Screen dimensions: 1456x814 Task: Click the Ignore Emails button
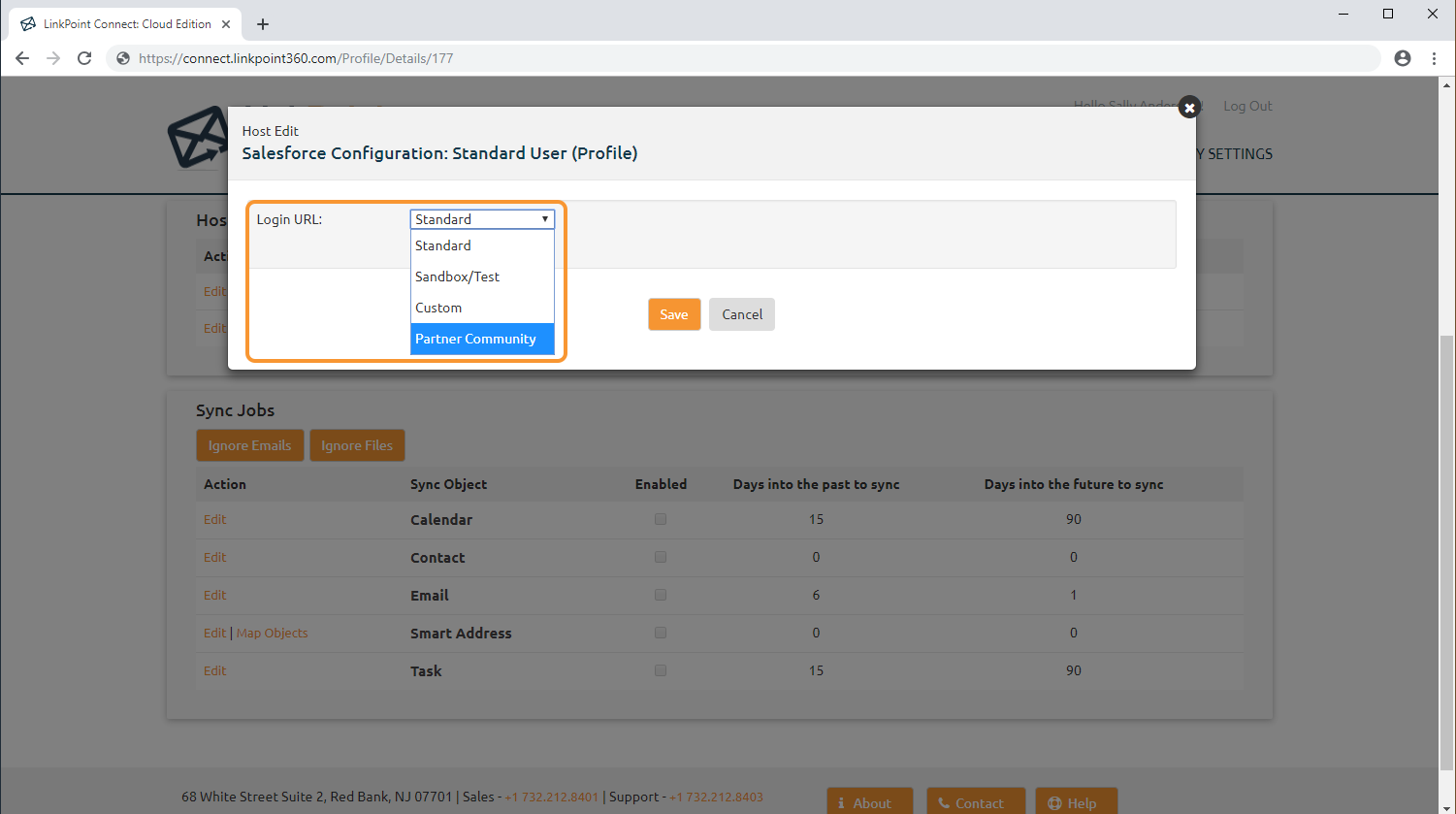pyautogui.click(x=249, y=445)
